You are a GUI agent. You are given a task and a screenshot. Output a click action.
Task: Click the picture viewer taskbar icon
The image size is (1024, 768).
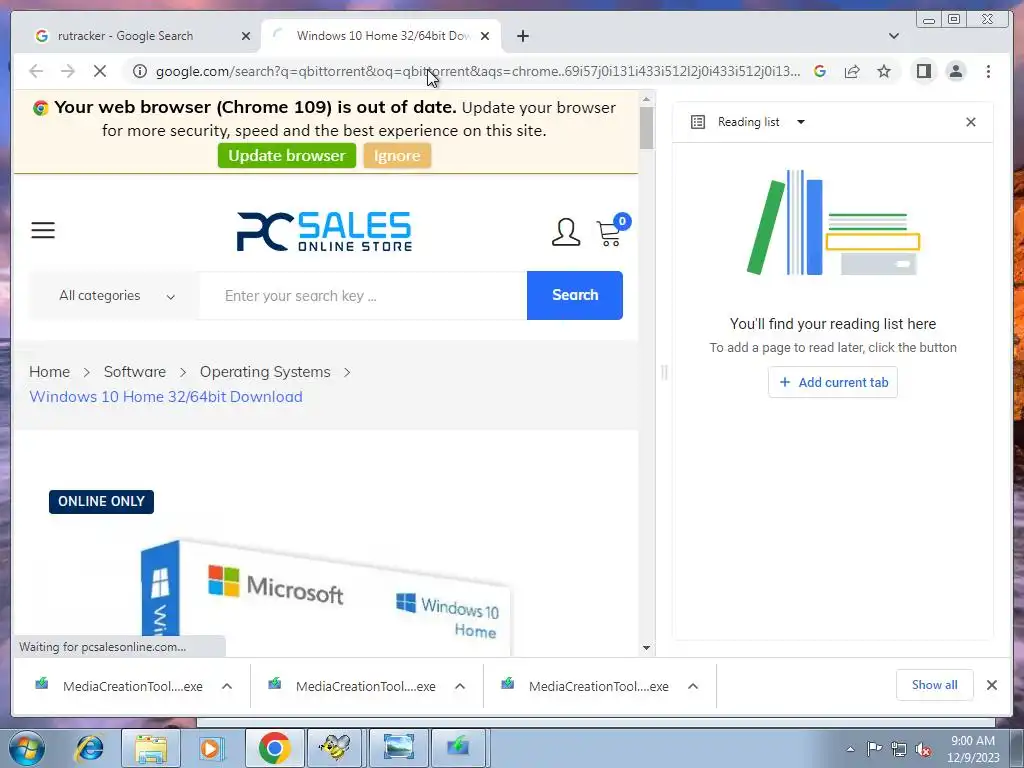click(x=398, y=748)
